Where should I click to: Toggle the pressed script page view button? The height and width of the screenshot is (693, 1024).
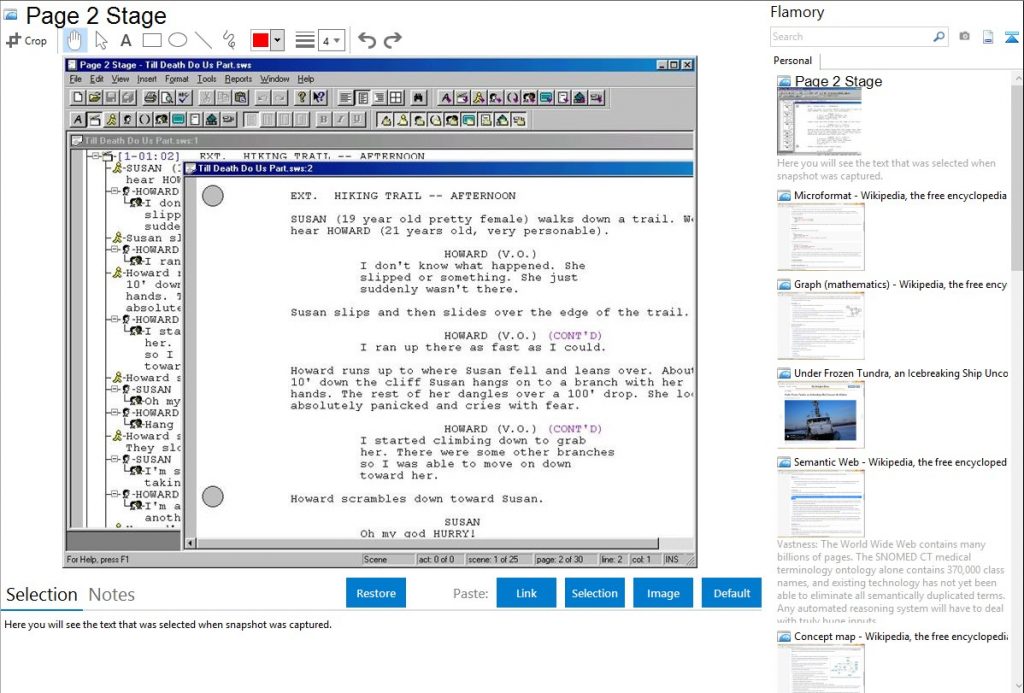coord(363,98)
